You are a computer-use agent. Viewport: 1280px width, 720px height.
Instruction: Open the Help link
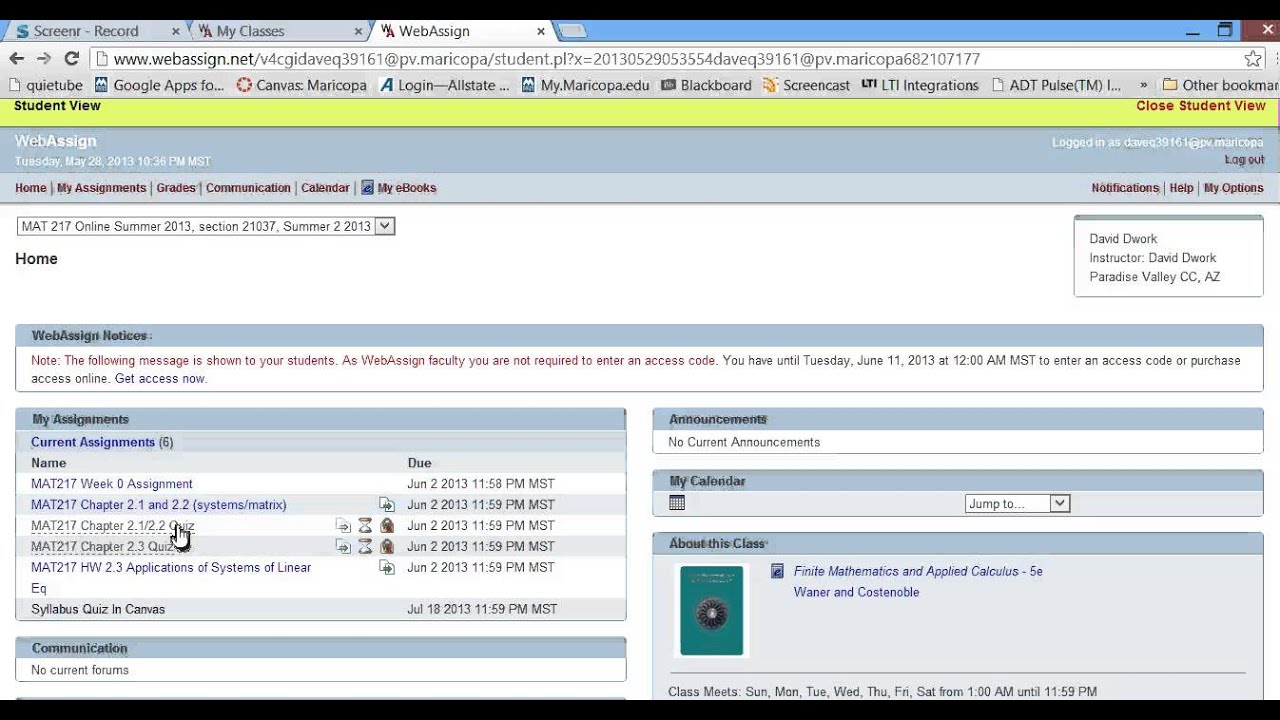tap(1182, 188)
